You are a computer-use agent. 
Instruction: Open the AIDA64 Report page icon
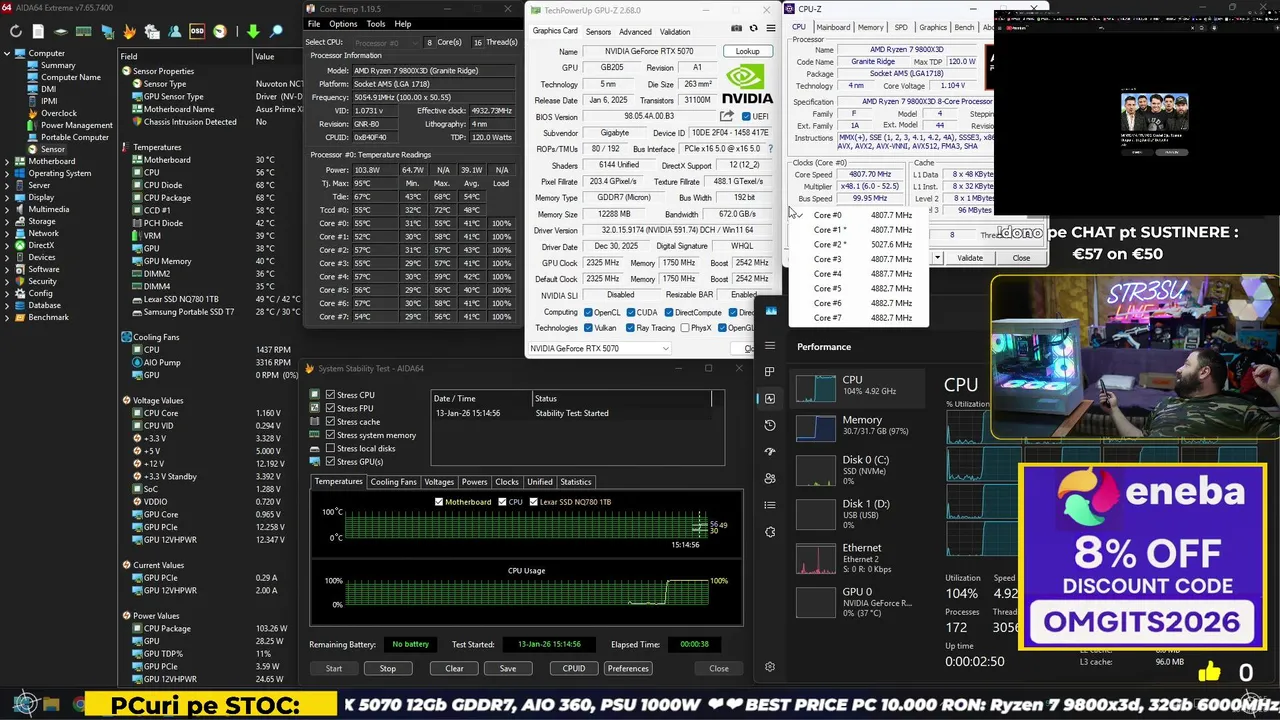(38, 31)
